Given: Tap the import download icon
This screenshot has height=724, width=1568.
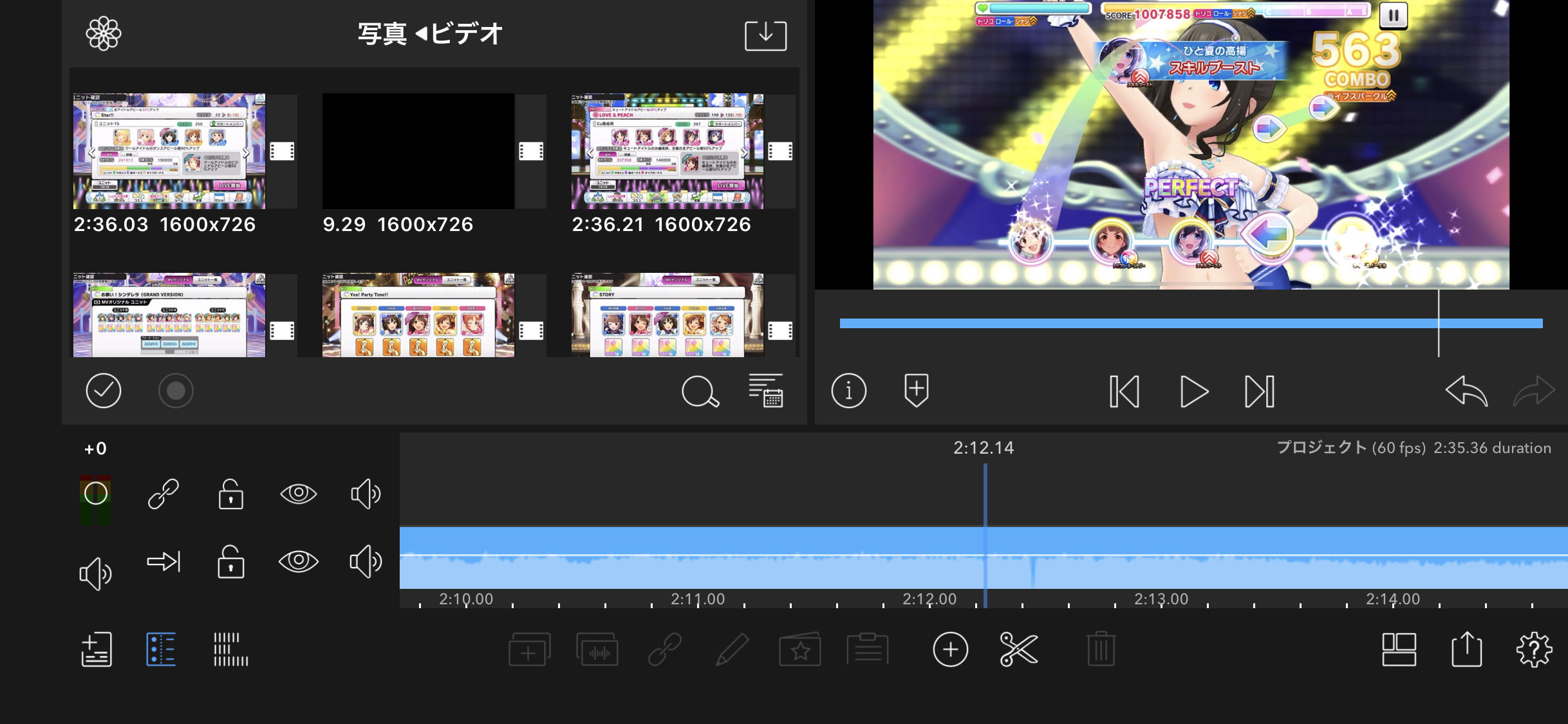Looking at the screenshot, I should point(765,35).
